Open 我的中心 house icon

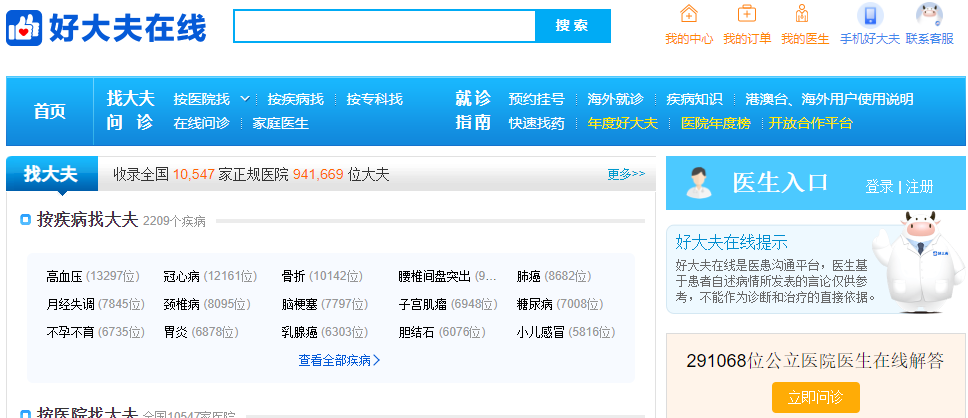coord(688,15)
